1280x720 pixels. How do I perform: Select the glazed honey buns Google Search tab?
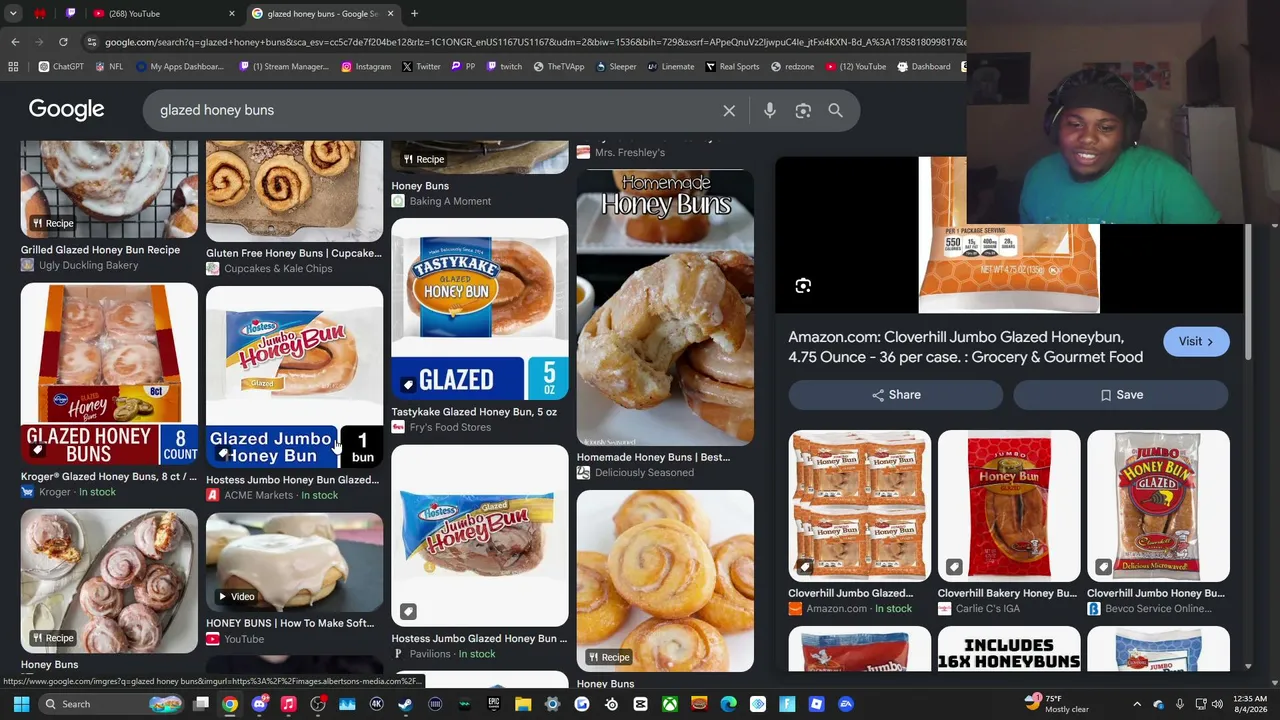[322, 14]
